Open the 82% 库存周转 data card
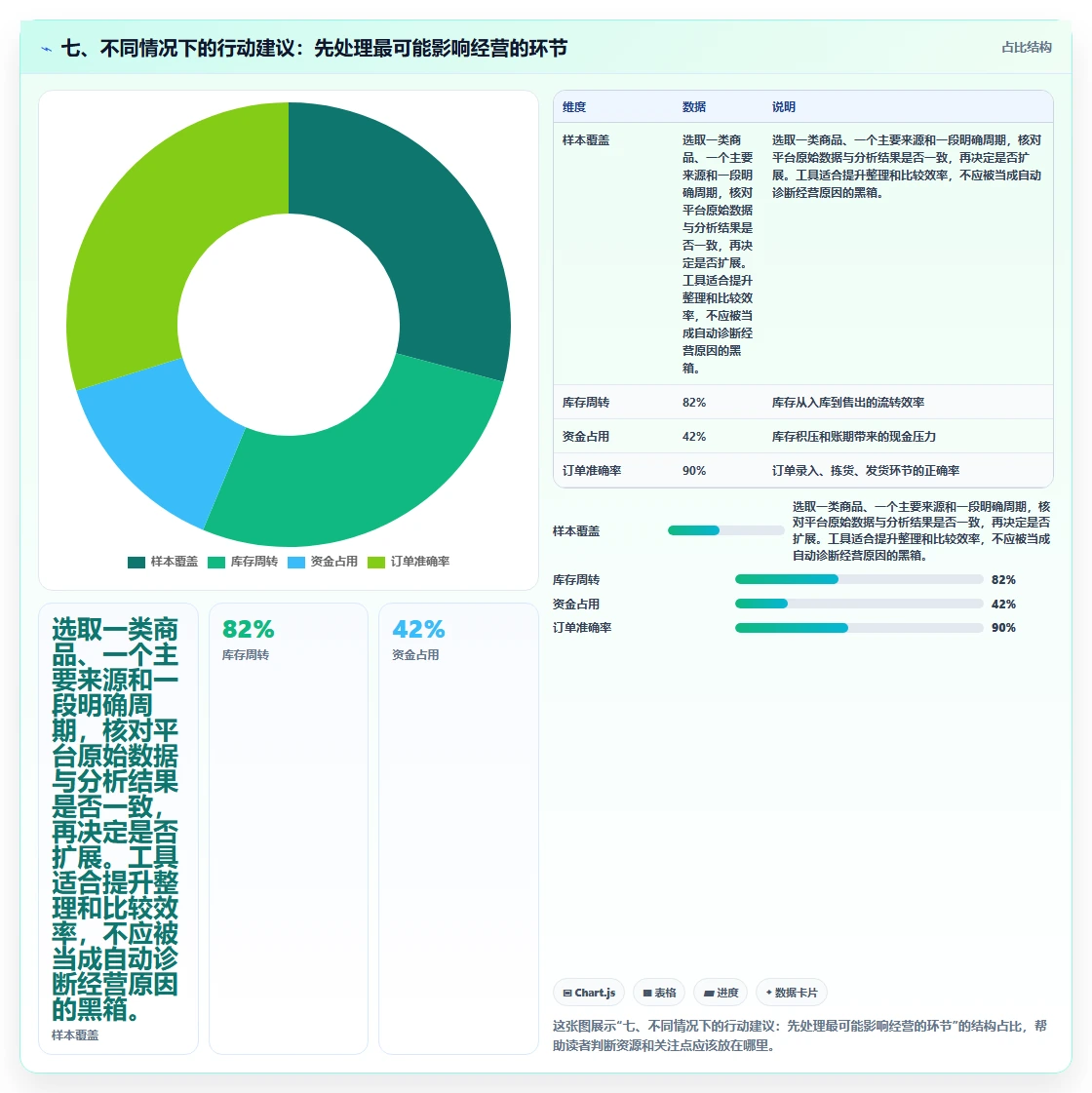1092x1093 pixels. (x=289, y=829)
